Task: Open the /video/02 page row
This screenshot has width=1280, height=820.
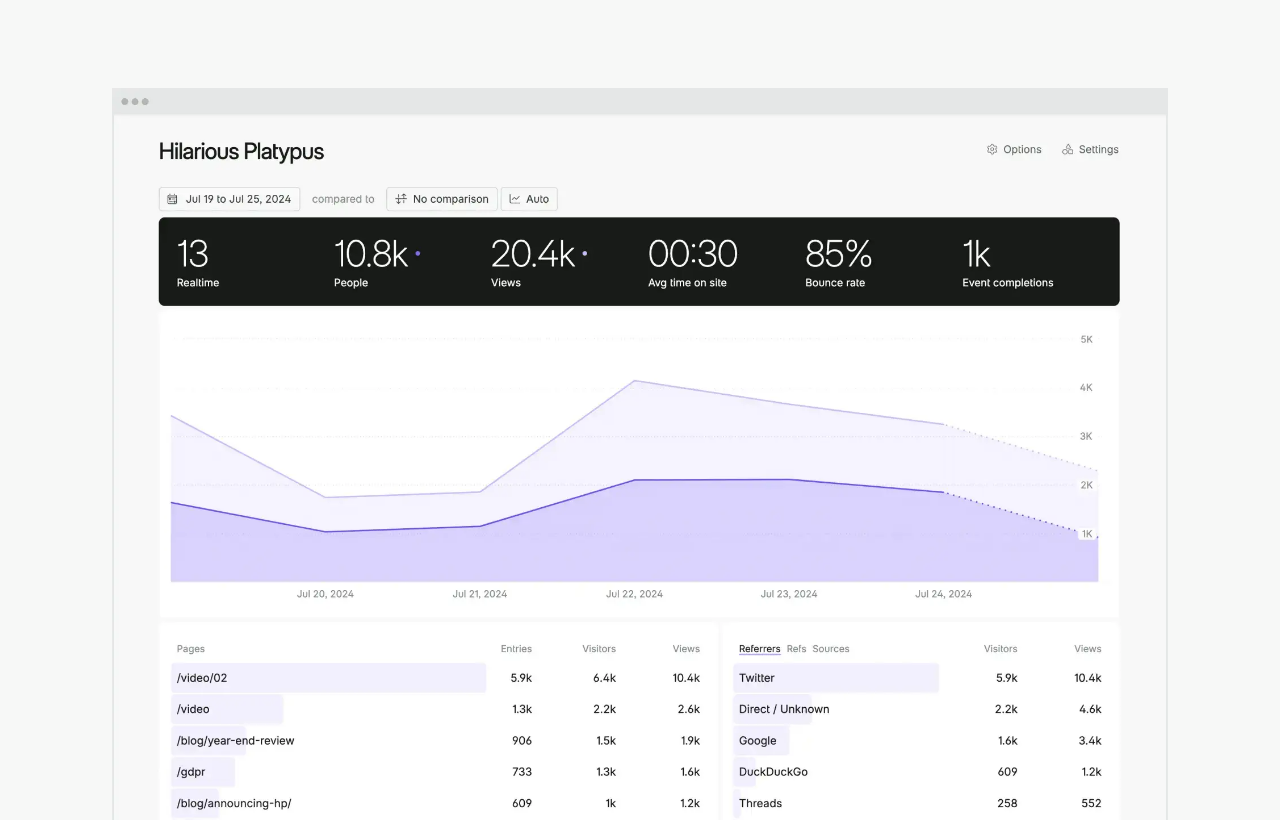Action: [438, 678]
